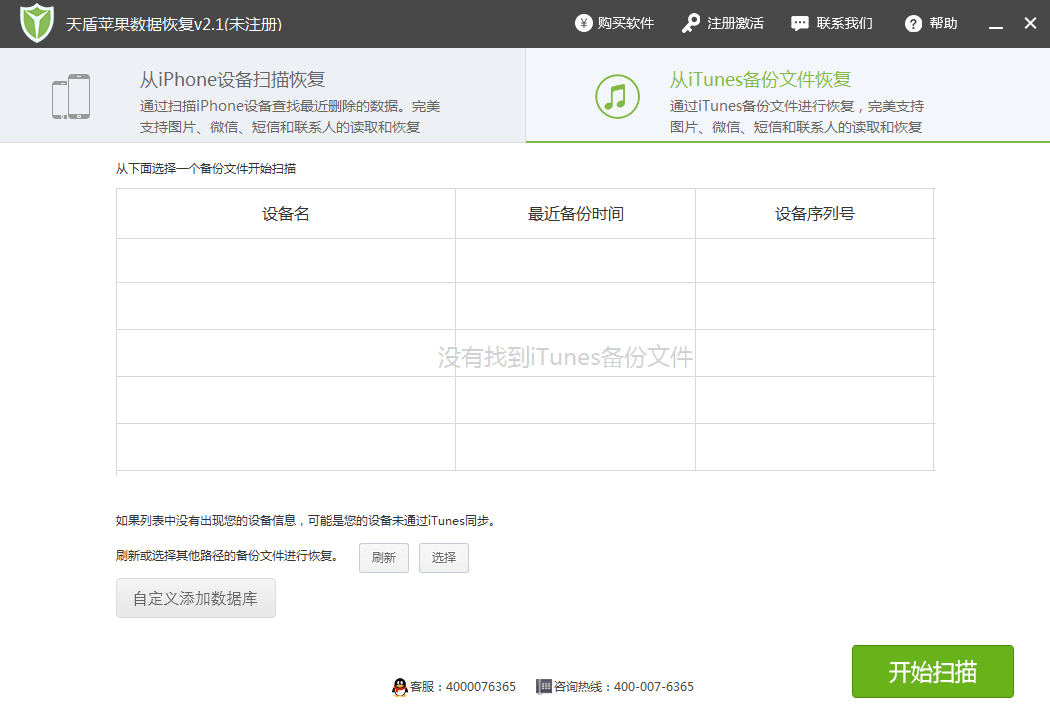This screenshot has height=709, width=1050.
Task: Click the yen coin purchase icon
Action: [583, 23]
